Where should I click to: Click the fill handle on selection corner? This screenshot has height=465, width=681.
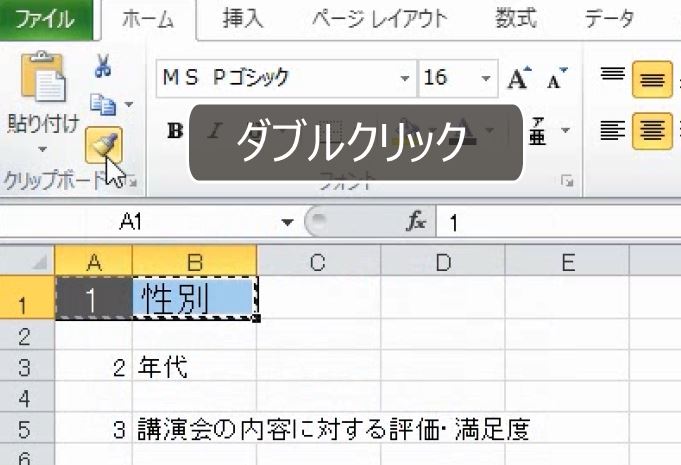point(257,320)
